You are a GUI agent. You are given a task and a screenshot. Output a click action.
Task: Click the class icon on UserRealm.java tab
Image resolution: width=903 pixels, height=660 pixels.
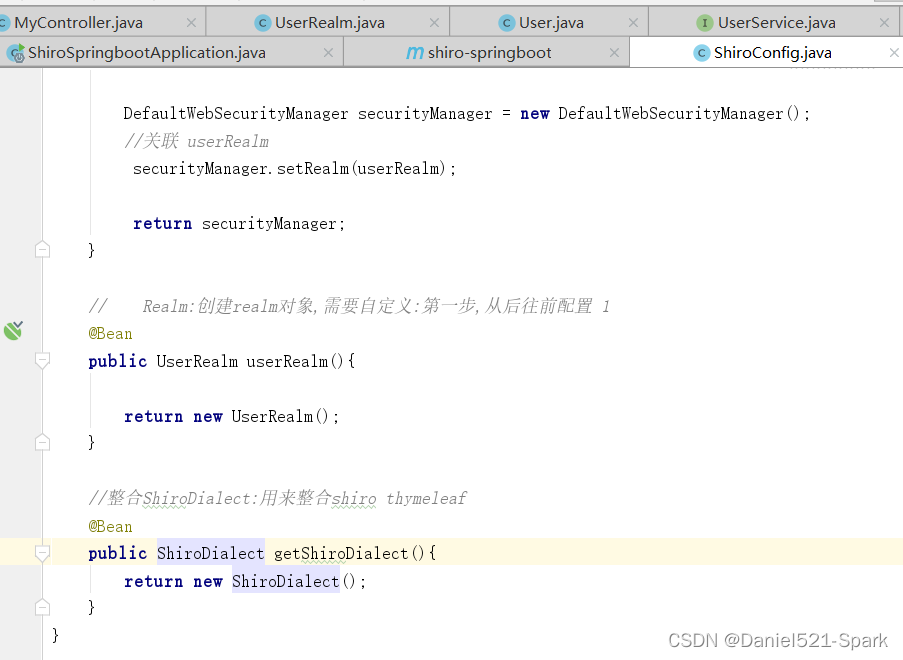[x=263, y=23]
